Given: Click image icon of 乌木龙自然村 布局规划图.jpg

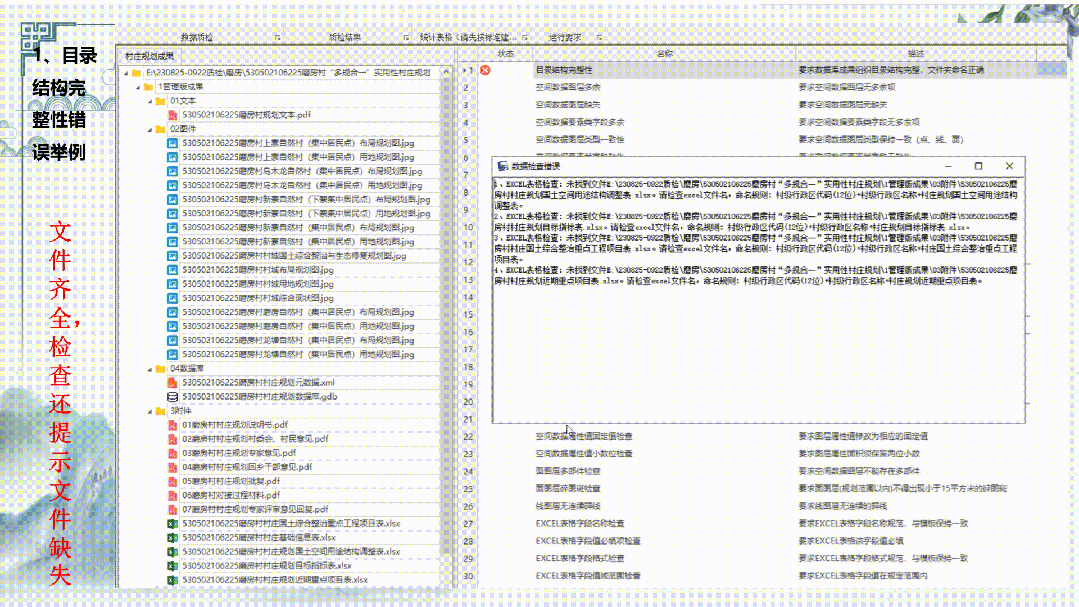Looking at the screenshot, I should (x=173, y=171).
